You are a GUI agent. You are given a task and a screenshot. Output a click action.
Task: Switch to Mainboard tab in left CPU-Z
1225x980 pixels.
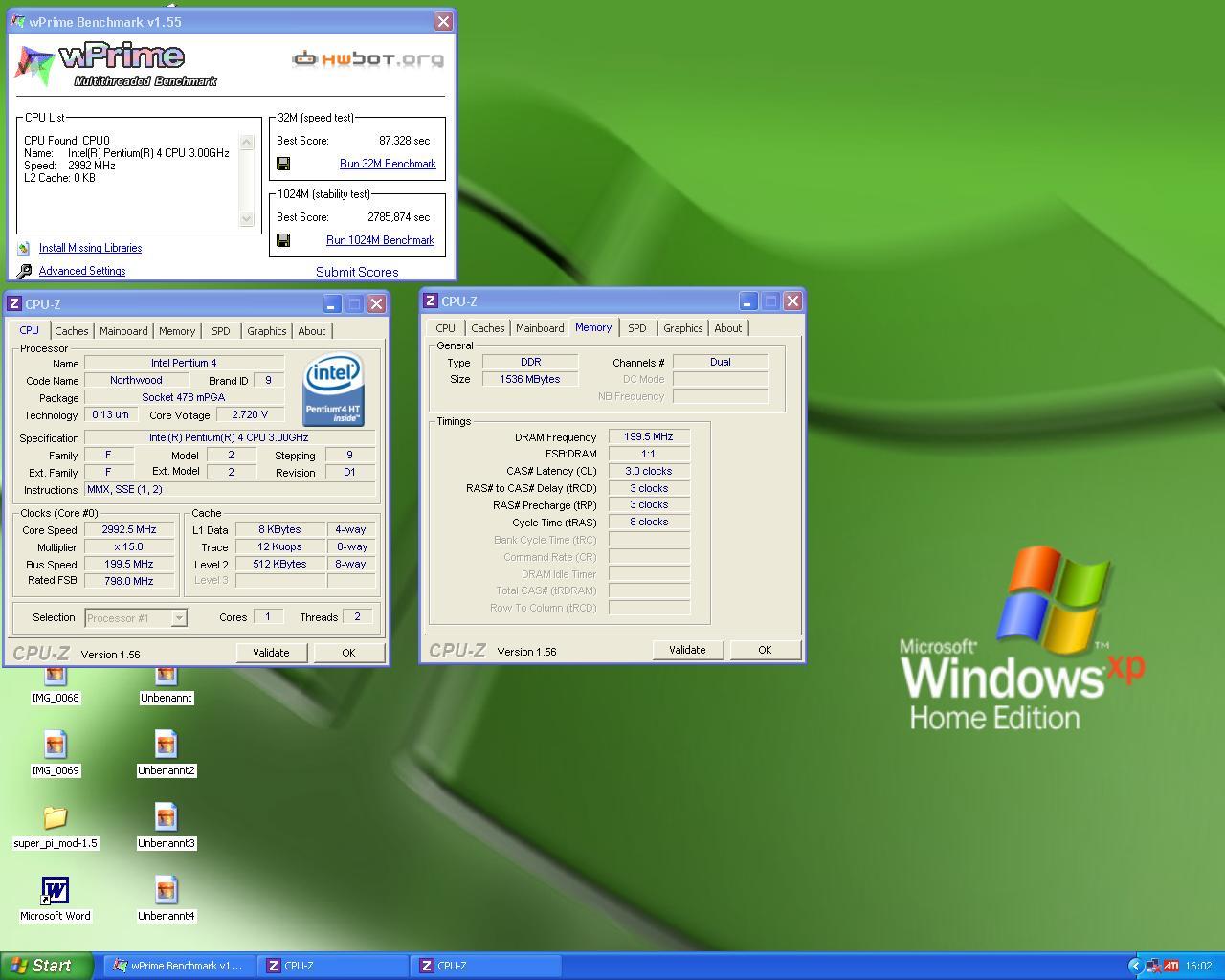pos(123,331)
